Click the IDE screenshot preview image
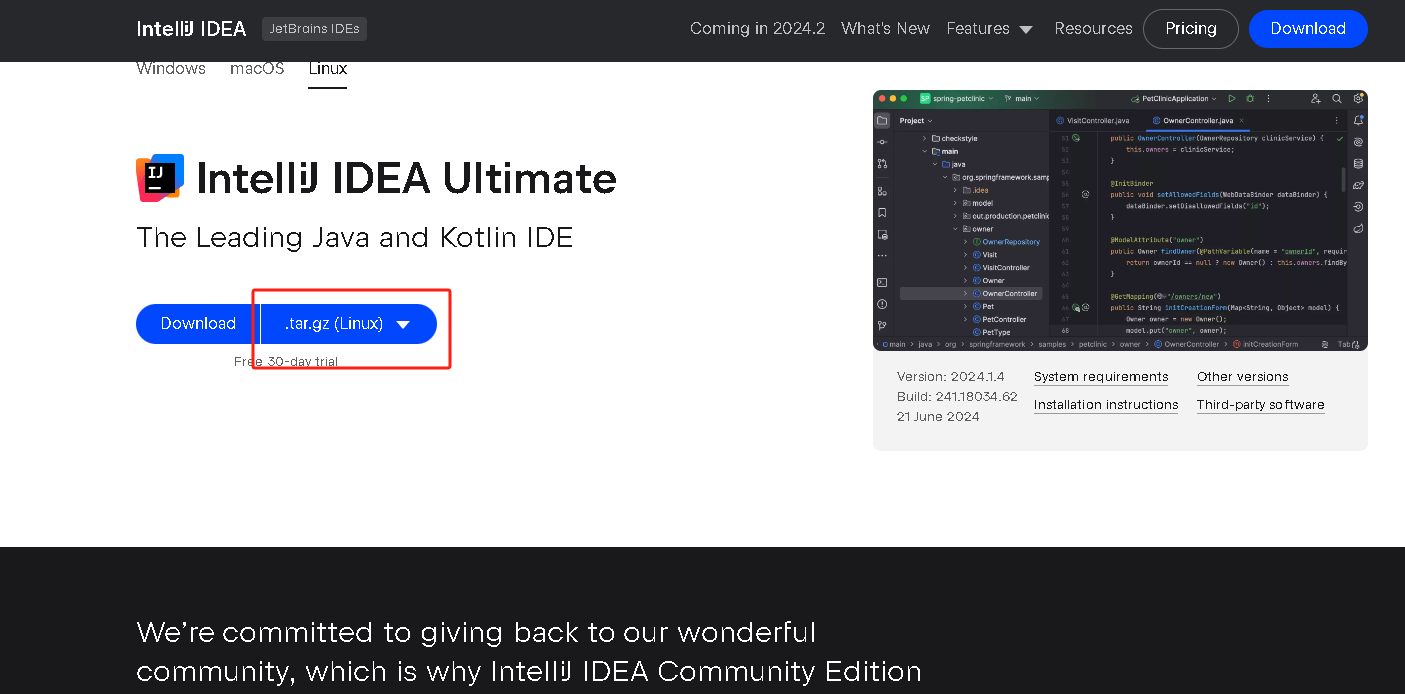This screenshot has height=694, width=1405. pyautogui.click(x=1120, y=220)
